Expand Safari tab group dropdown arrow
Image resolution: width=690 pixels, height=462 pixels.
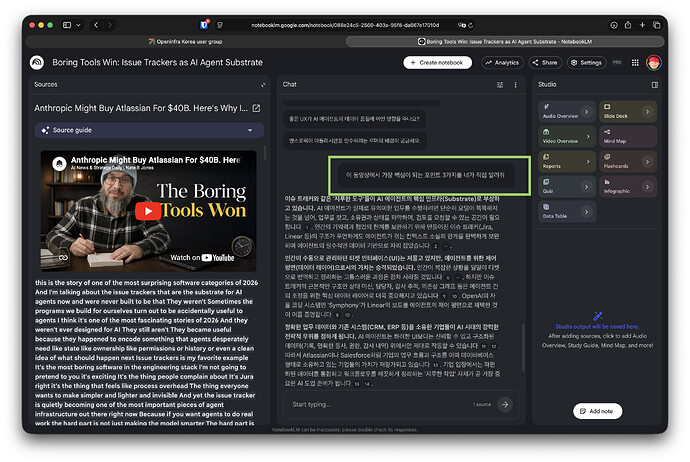[x=78, y=25]
